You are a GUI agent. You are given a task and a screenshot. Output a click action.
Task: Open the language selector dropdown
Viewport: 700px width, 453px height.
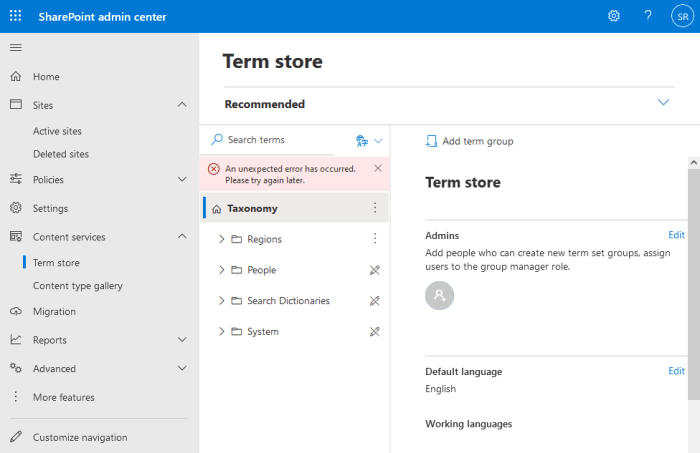coord(369,141)
